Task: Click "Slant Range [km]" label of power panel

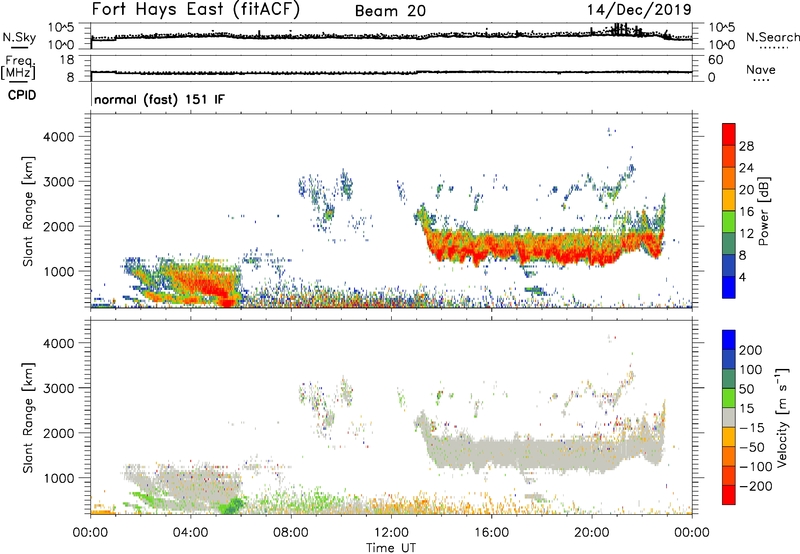Action: tap(28, 212)
